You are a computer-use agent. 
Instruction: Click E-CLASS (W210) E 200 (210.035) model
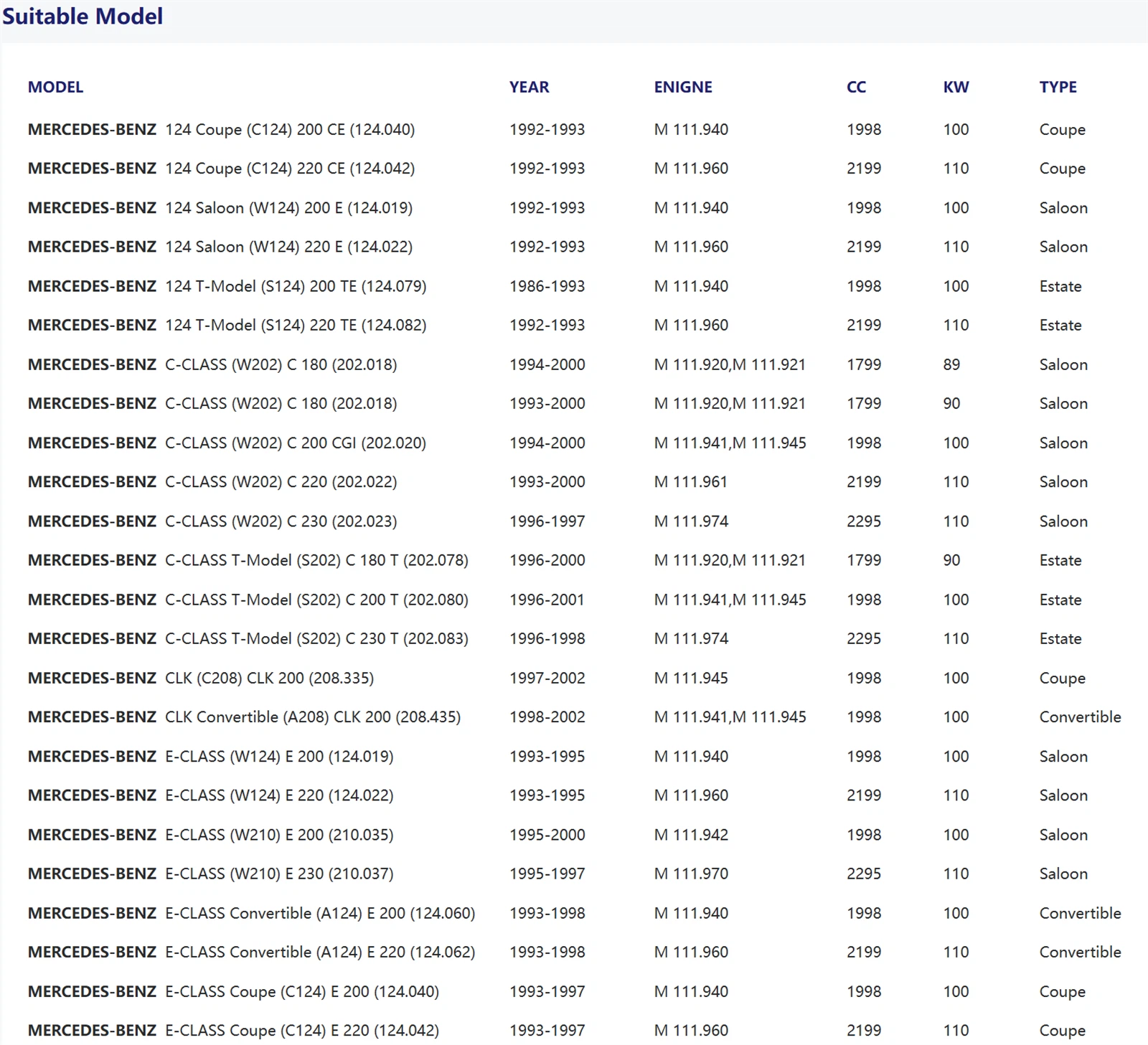[279, 835]
